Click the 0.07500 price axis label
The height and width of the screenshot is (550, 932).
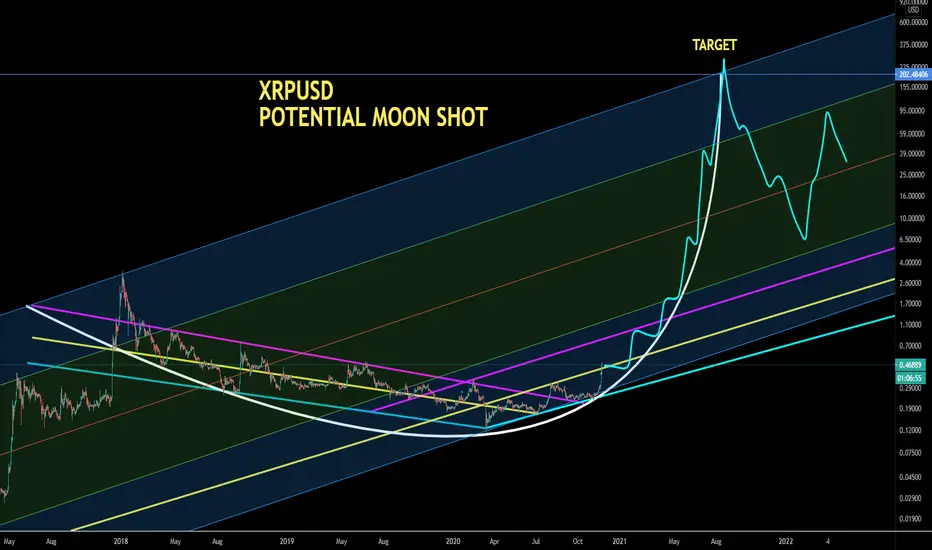point(913,452)
